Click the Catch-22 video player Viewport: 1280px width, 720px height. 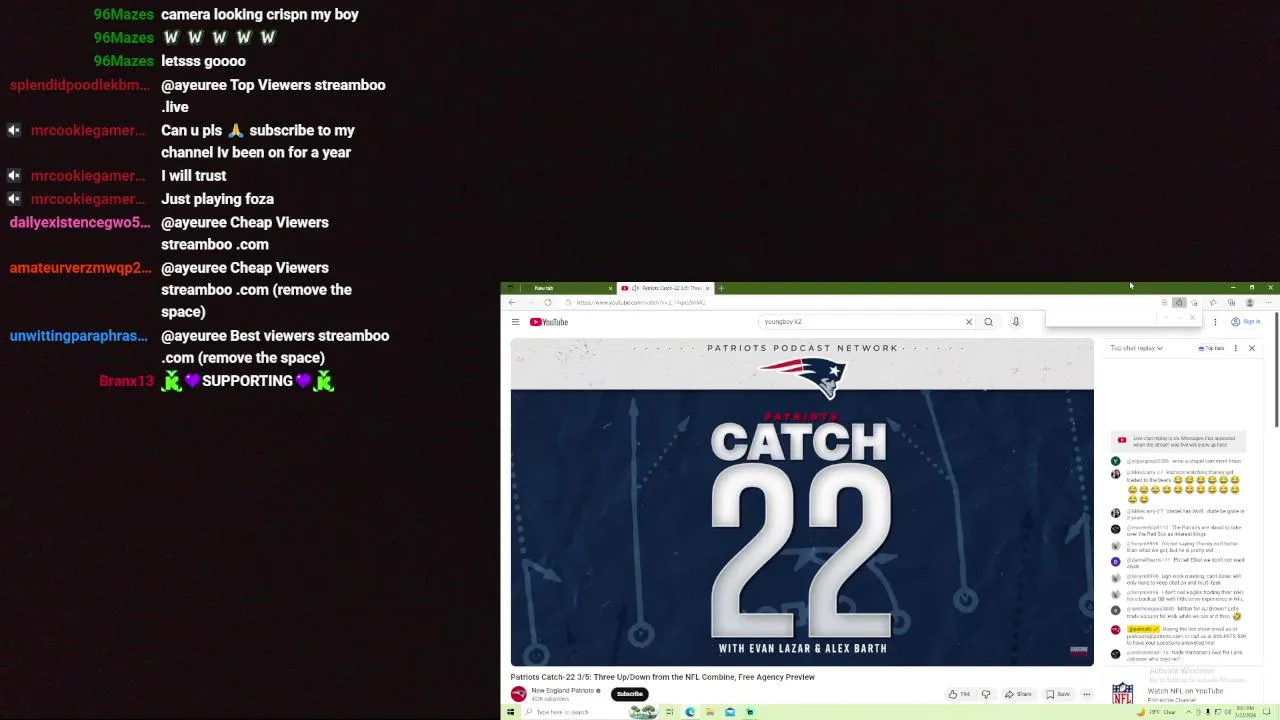(802, 502)
